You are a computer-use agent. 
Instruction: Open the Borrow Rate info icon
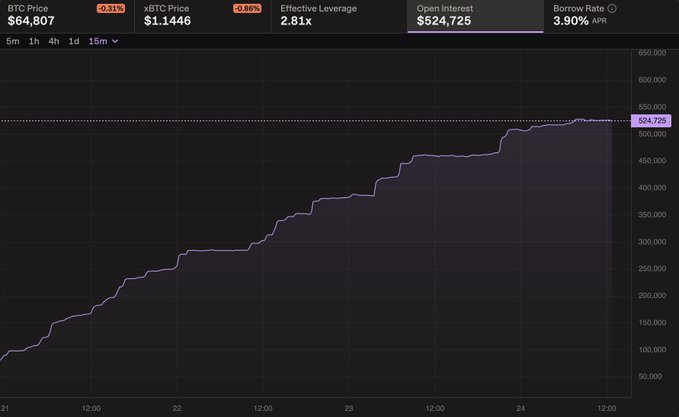click(612, 8)
